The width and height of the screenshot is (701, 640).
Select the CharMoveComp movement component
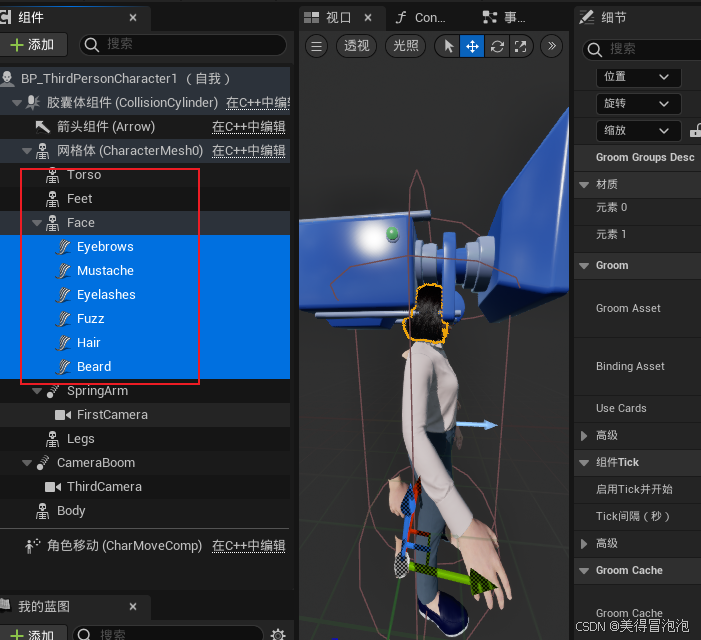coord(145,546)
